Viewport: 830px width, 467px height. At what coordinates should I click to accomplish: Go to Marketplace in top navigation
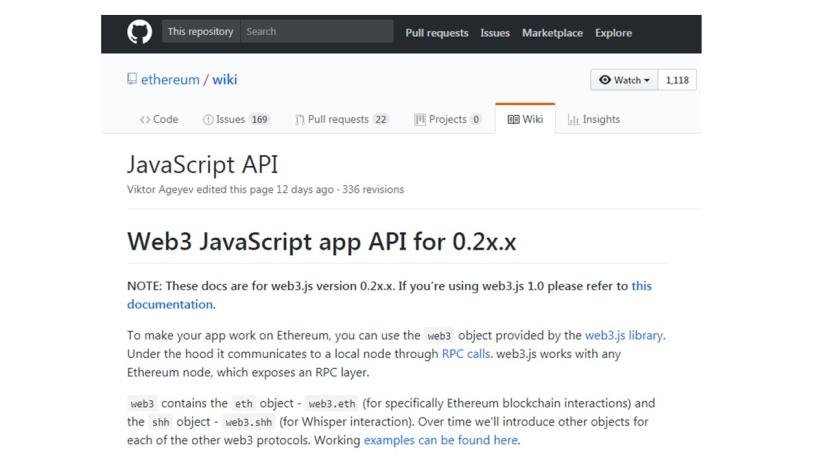[x=552, y=33]
